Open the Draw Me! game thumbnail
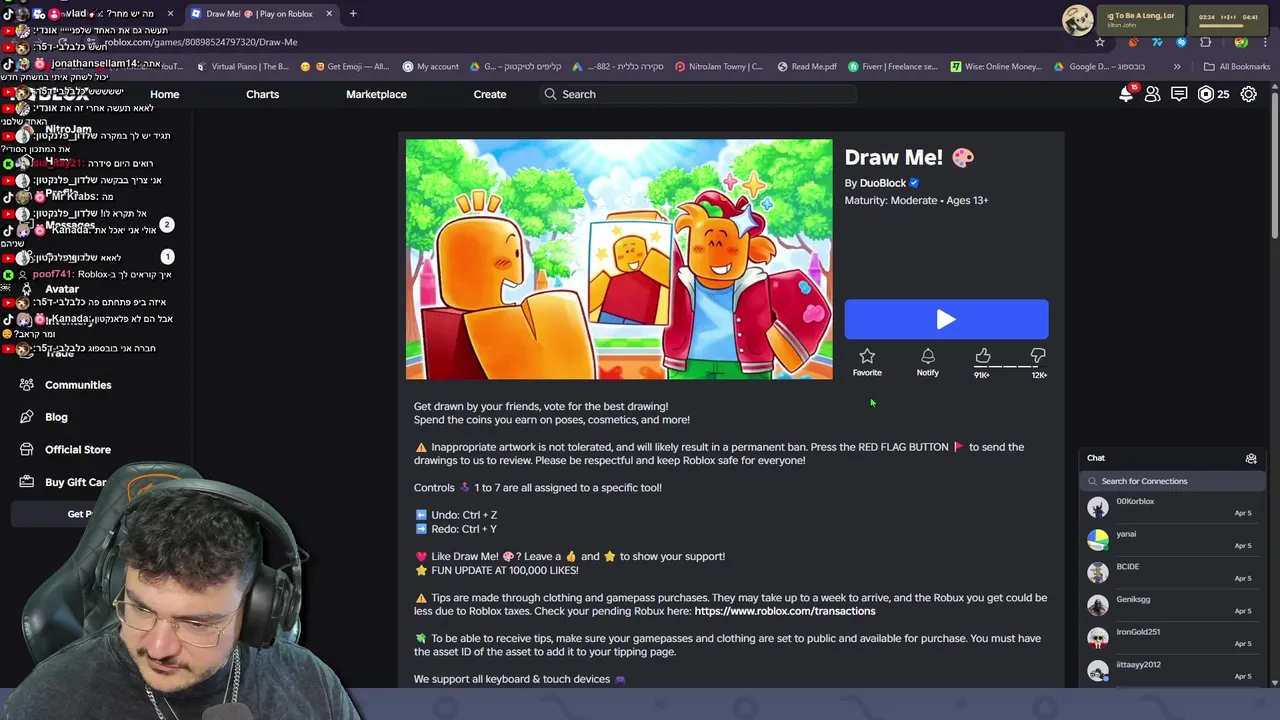Screen dimensions: 1280x720 click(619, 259)
